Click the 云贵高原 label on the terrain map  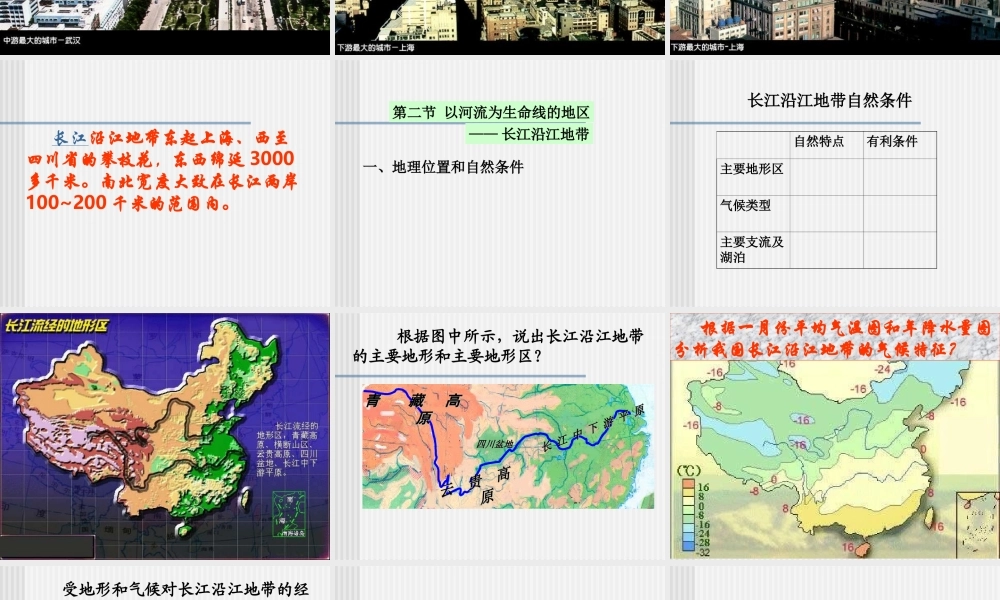point(476,485)
